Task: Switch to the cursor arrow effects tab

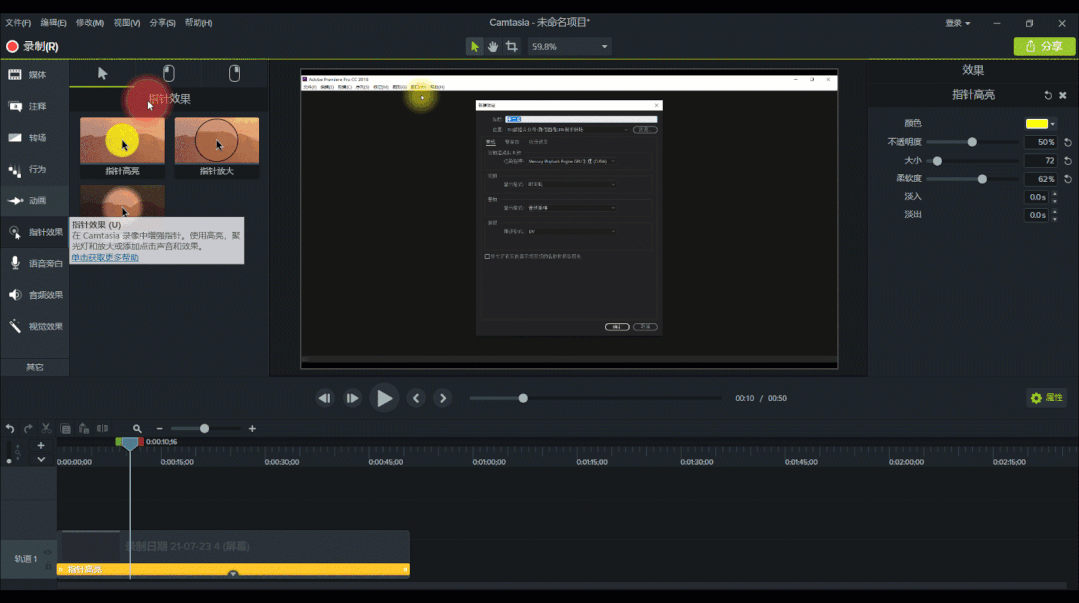Action: pos(103,74)
